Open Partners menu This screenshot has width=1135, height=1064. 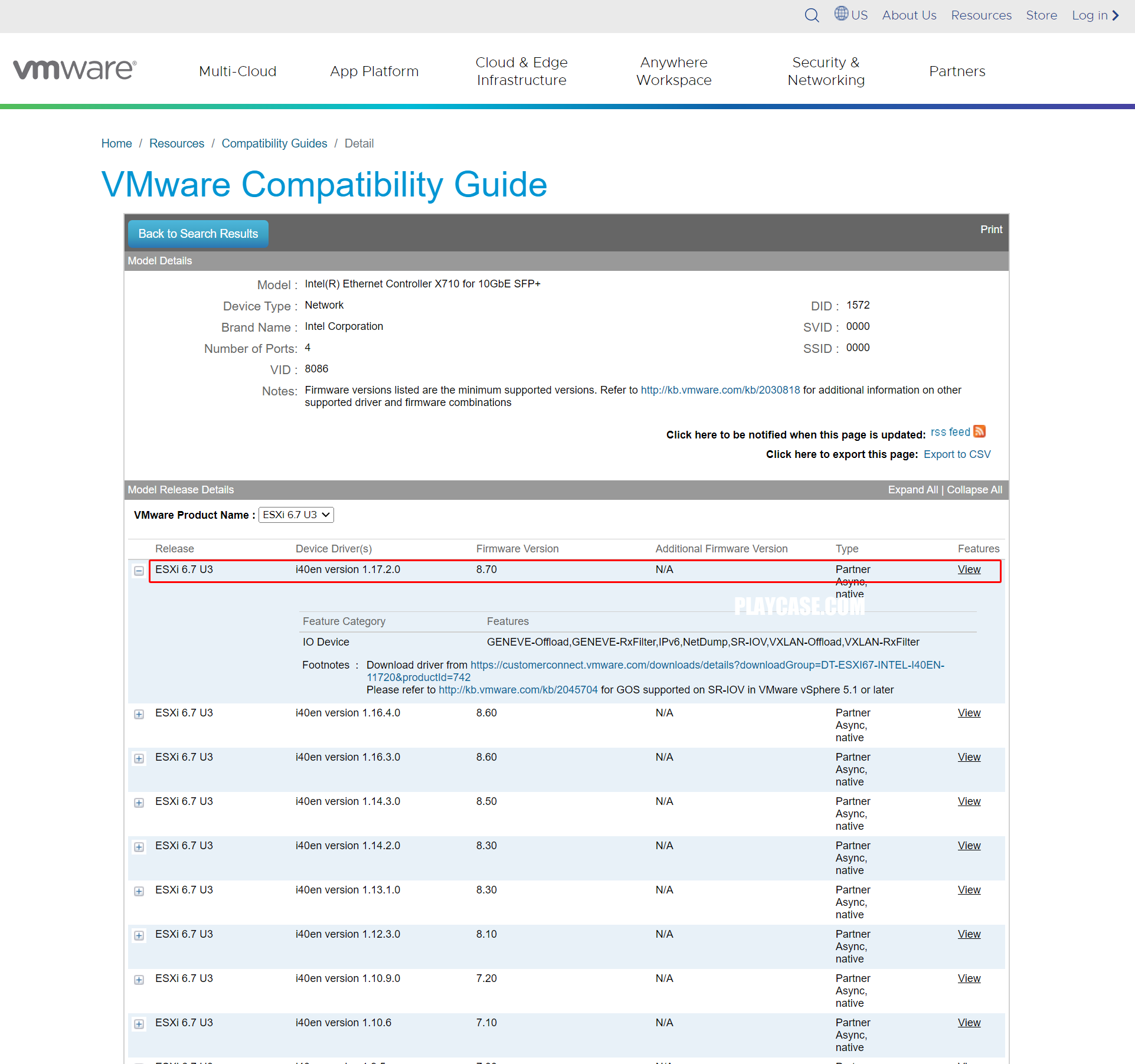coord(957,71)
